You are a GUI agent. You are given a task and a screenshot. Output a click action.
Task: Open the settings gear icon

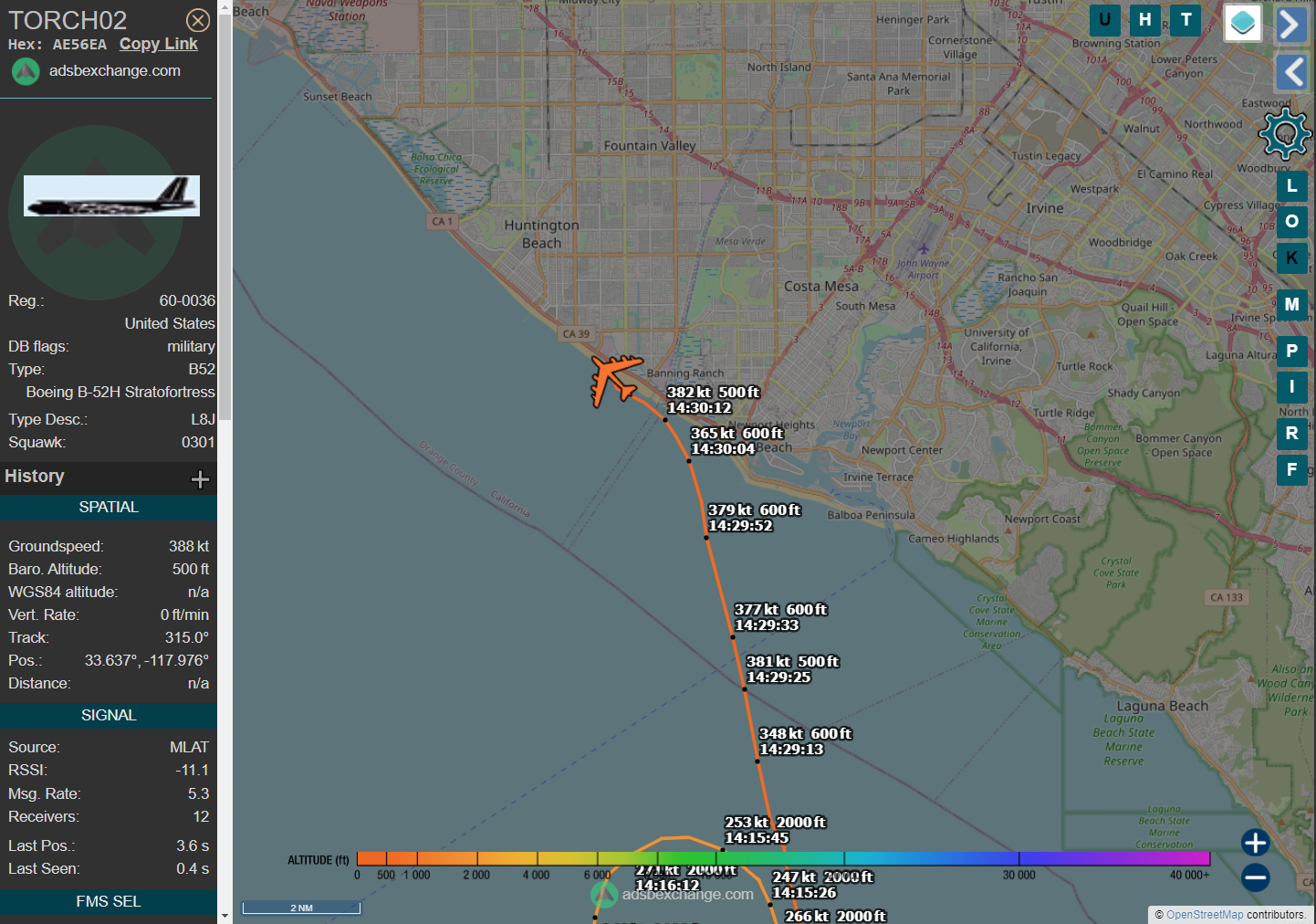pos(1285,133)
